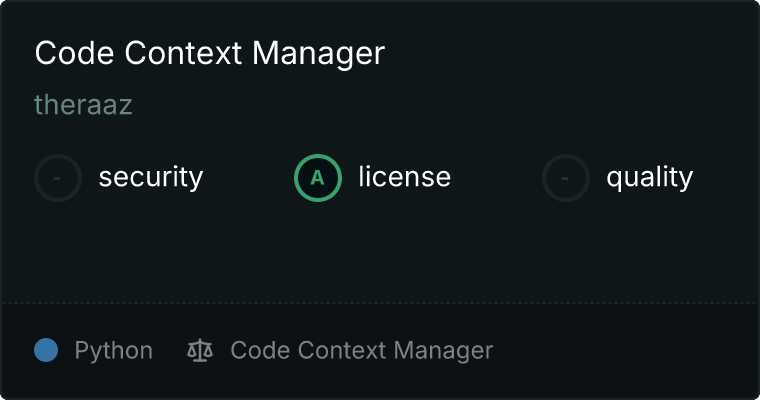This screenshot has width=760, height=400.
Task: Click the quality grade badge circle
Action: pyautogui.click(x=566, y=178)
